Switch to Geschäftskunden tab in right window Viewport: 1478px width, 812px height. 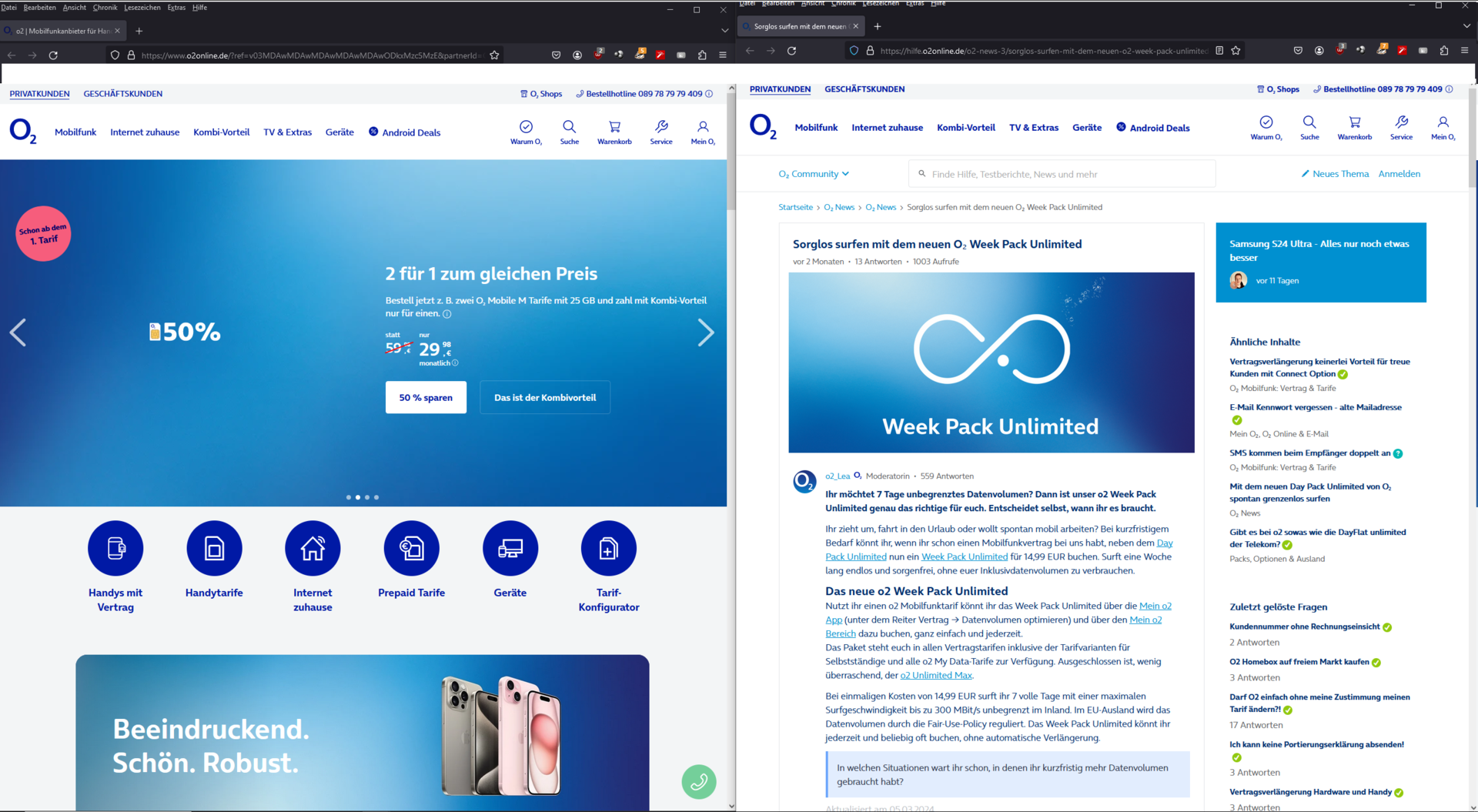864,89
